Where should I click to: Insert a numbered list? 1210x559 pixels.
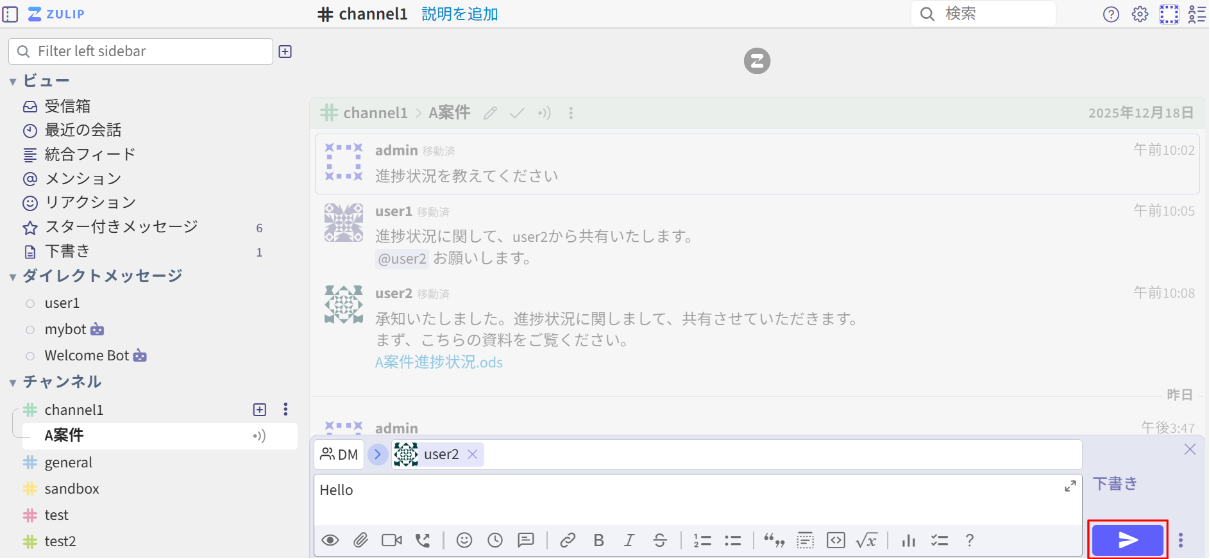[702, 540]
